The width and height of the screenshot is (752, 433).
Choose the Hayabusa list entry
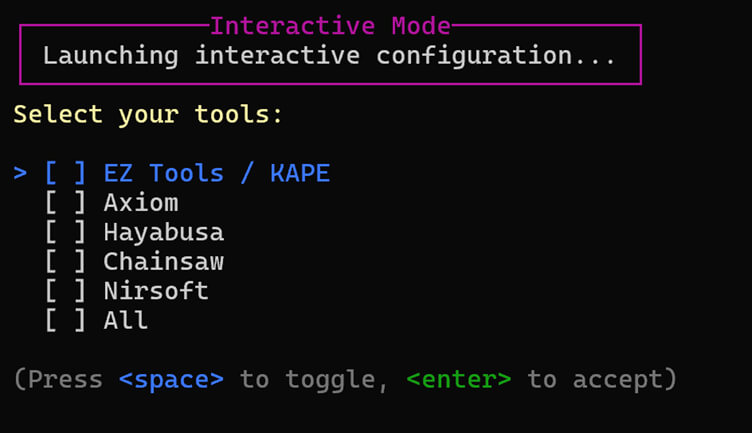tap(163, 233)
